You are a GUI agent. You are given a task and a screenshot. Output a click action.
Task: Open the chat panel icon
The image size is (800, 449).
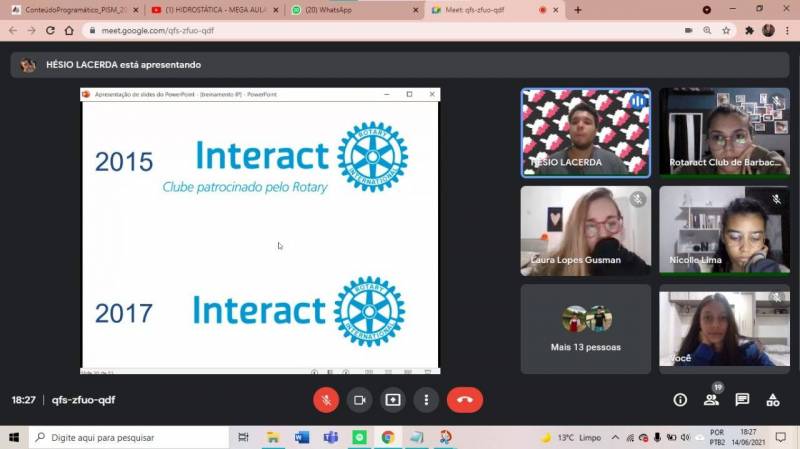coord(742,400)
